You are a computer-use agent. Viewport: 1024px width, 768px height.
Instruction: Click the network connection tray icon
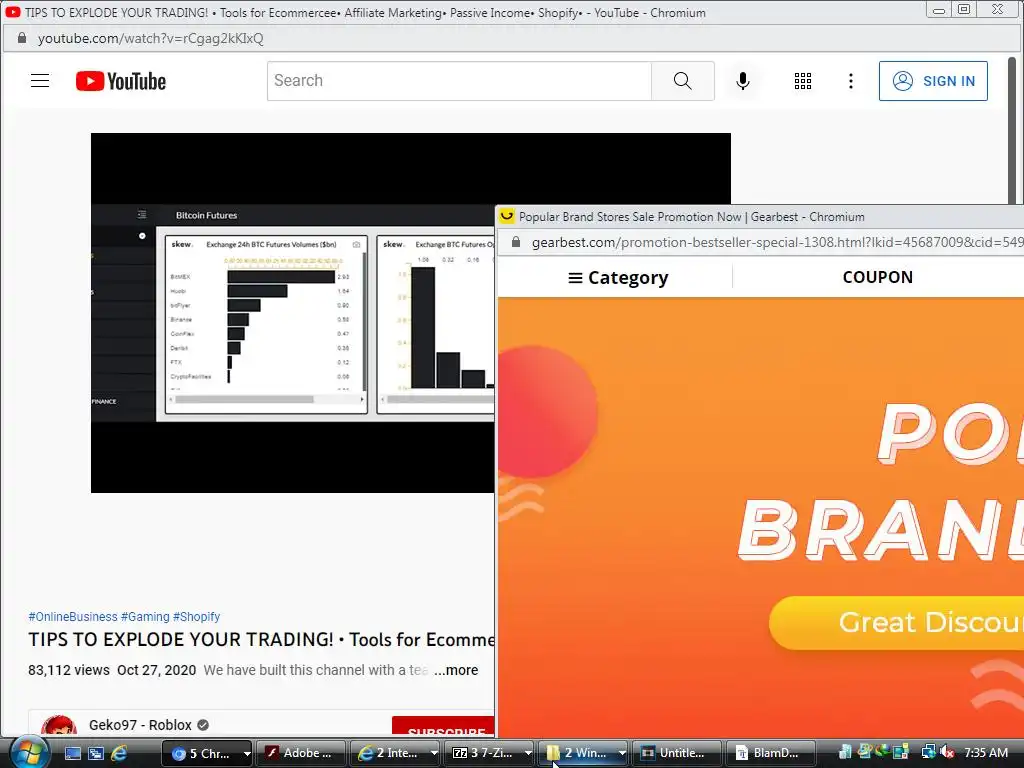(928, 752)
